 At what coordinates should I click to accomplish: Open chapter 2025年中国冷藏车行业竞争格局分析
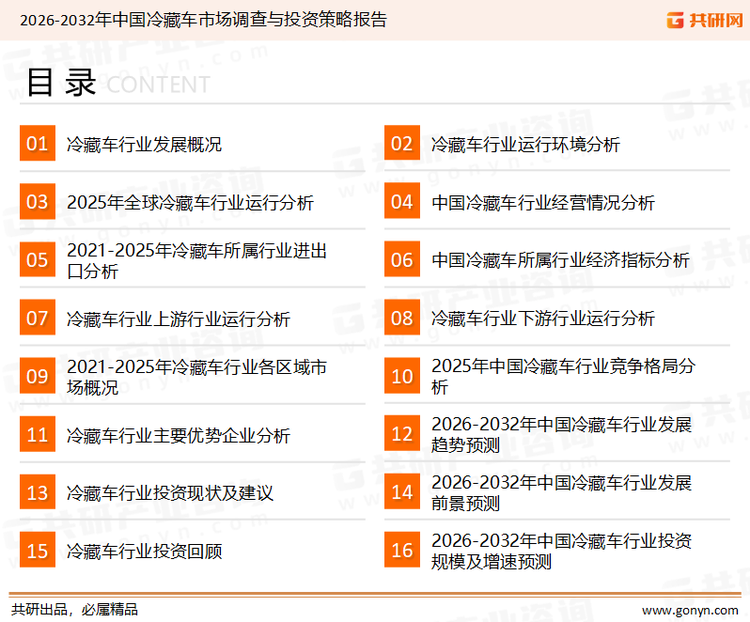(563, 377)
